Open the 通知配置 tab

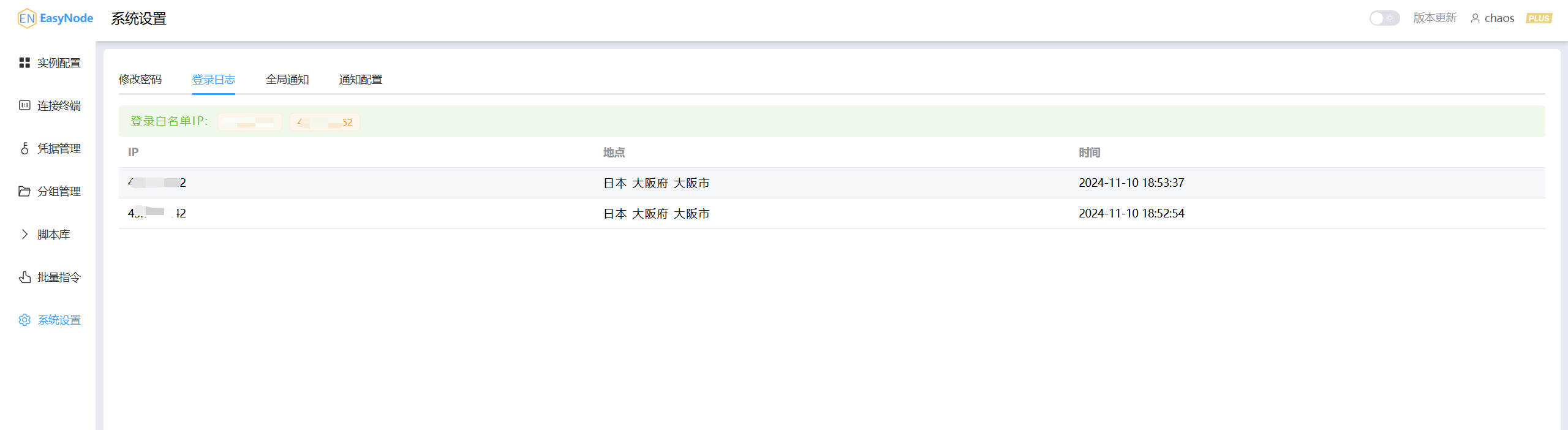point(361,80)
